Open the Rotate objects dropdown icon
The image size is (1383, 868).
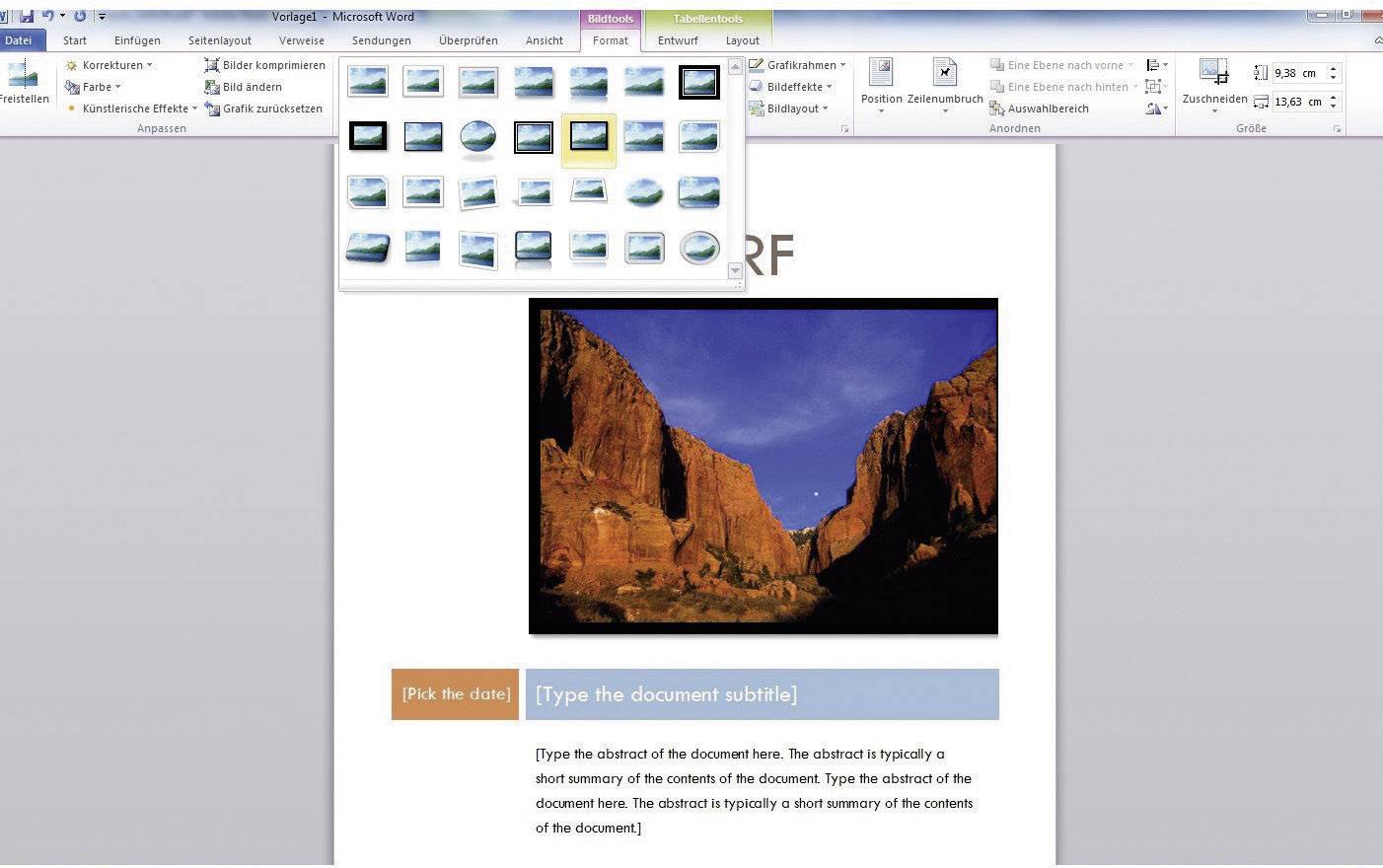point(1156,108)
